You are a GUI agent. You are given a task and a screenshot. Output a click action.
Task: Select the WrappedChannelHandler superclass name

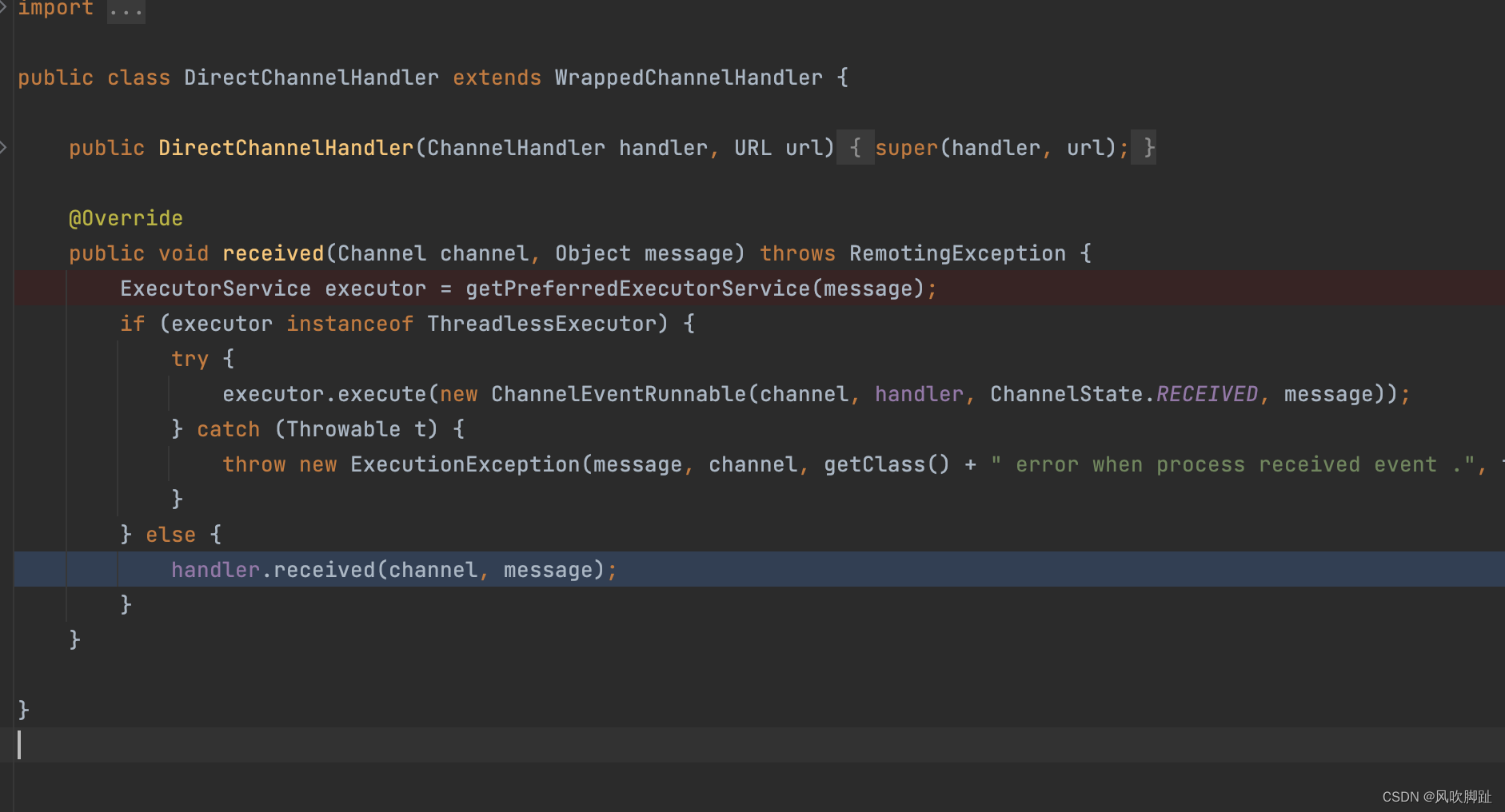(x=689, y=78)
